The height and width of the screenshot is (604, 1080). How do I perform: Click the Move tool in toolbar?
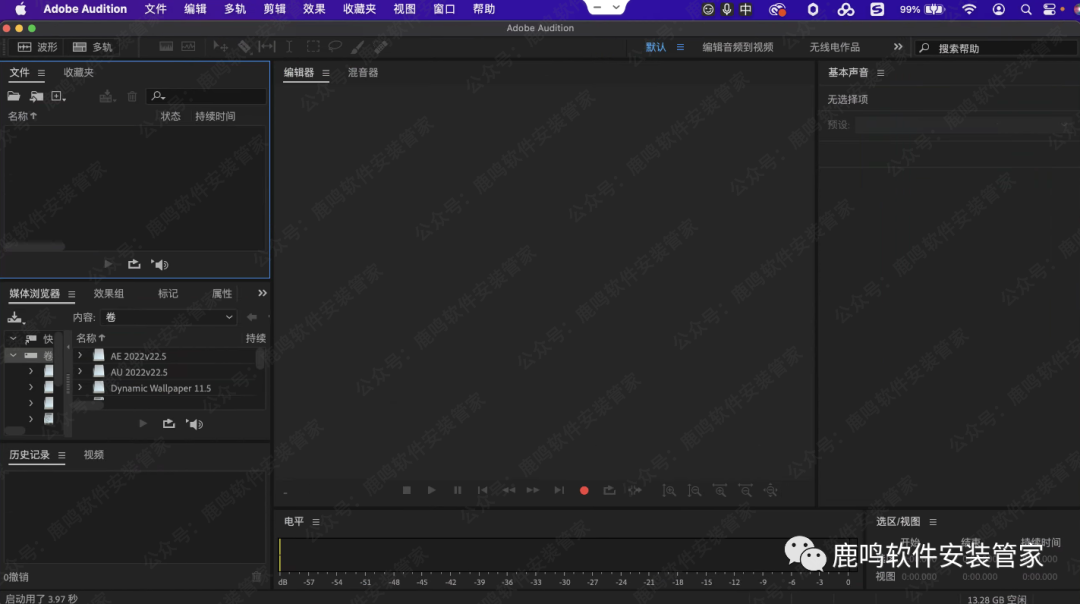221,47
